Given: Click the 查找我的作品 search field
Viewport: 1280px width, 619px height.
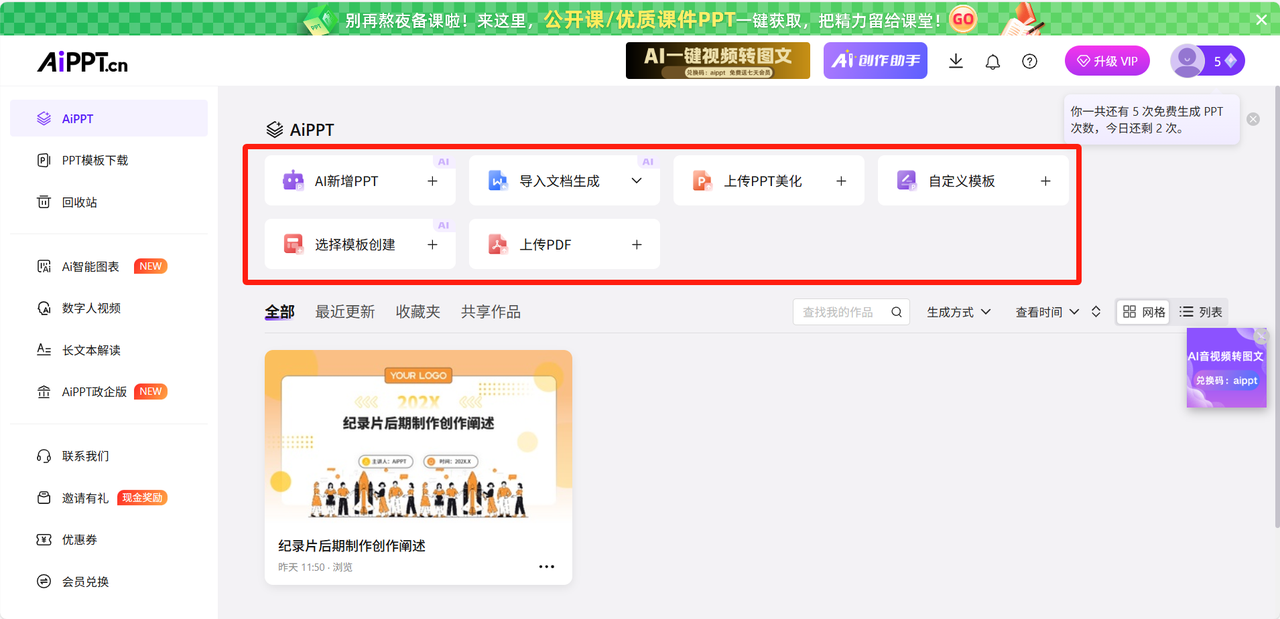Looking at the screenshot, I should pyautogui.click(x=850, y=312).
